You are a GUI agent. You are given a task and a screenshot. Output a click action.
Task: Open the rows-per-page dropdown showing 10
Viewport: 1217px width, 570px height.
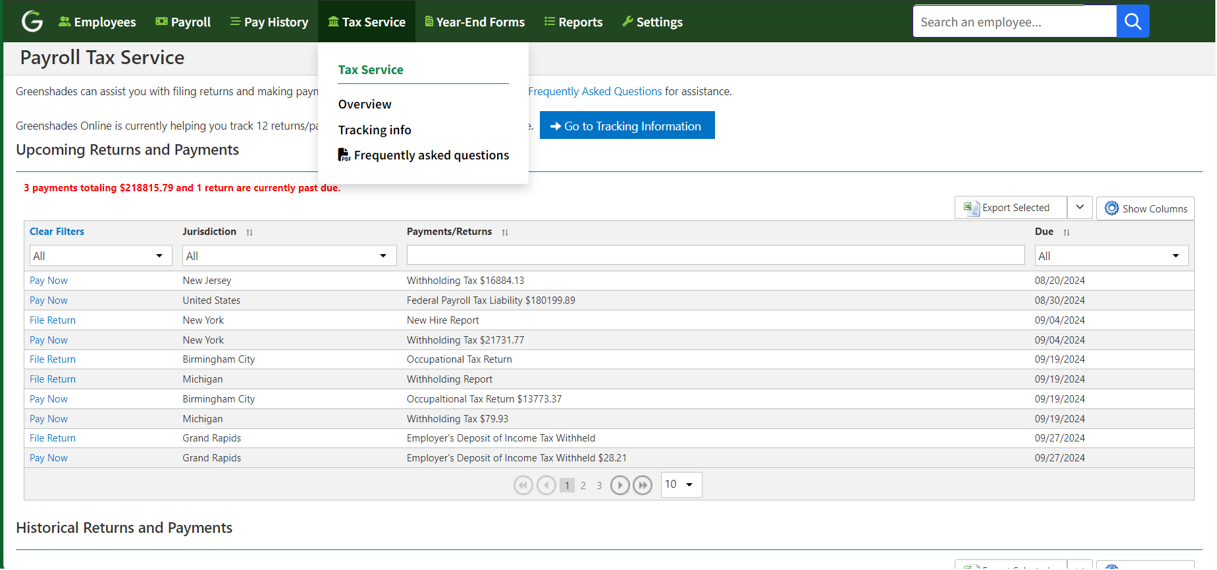tap(680, 485)
